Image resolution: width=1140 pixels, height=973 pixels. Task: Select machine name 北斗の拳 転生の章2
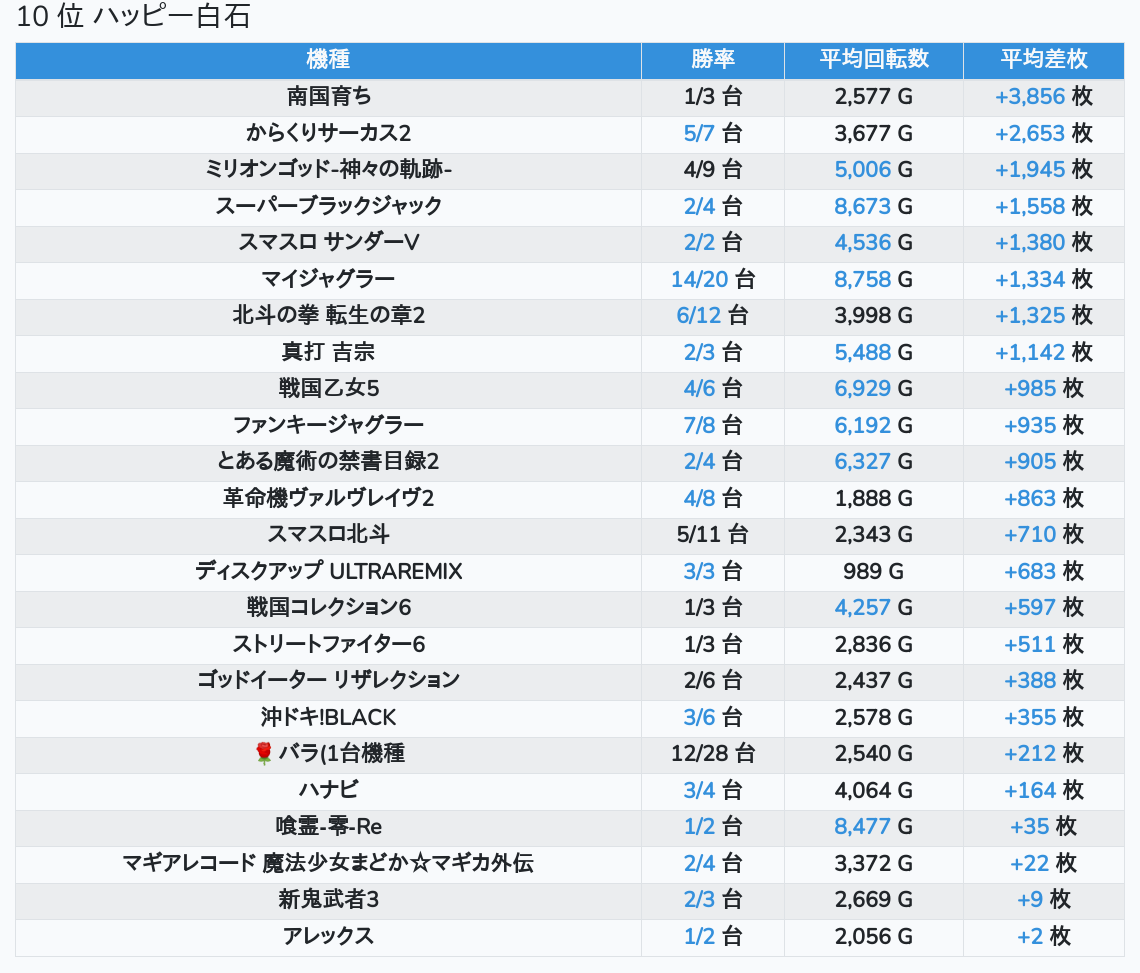[x=329, y=316]
